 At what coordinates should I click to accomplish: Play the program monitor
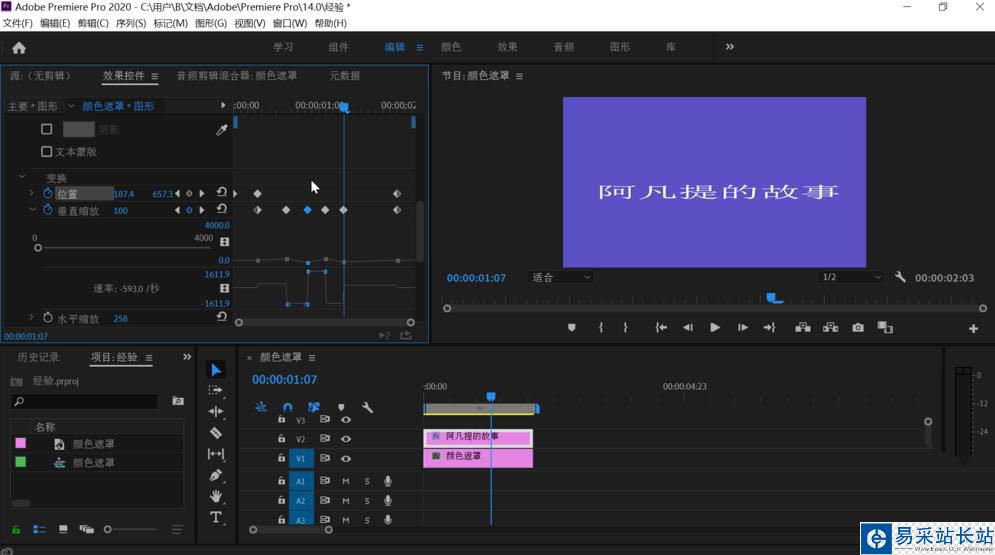[715, 328]
